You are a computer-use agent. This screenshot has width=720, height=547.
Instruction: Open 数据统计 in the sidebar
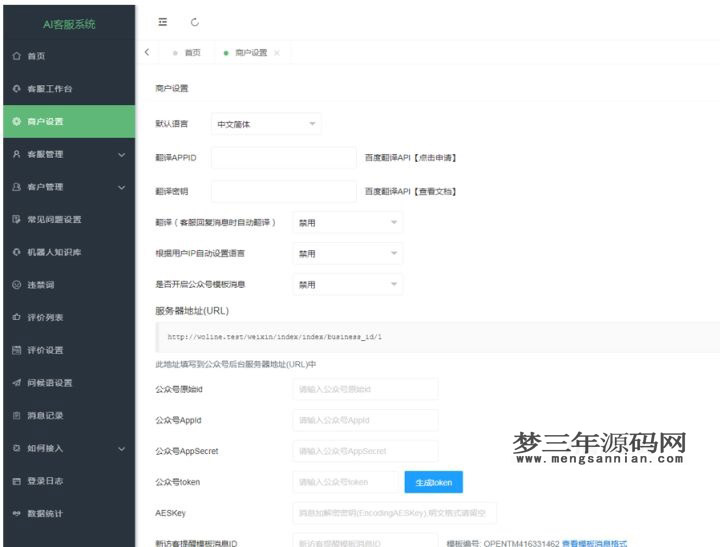(69, 513)
